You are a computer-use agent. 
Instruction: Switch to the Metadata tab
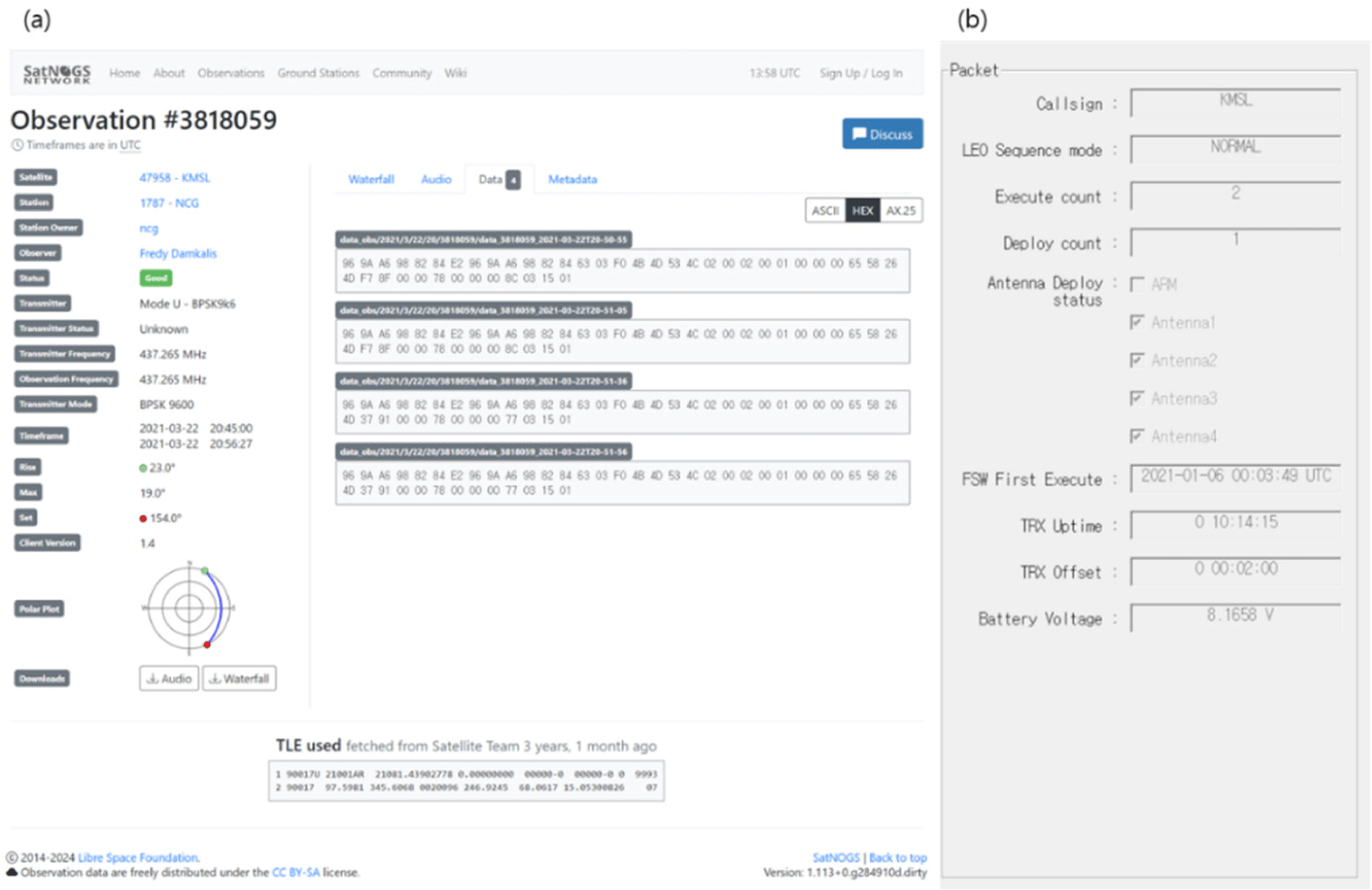[573, 180]
